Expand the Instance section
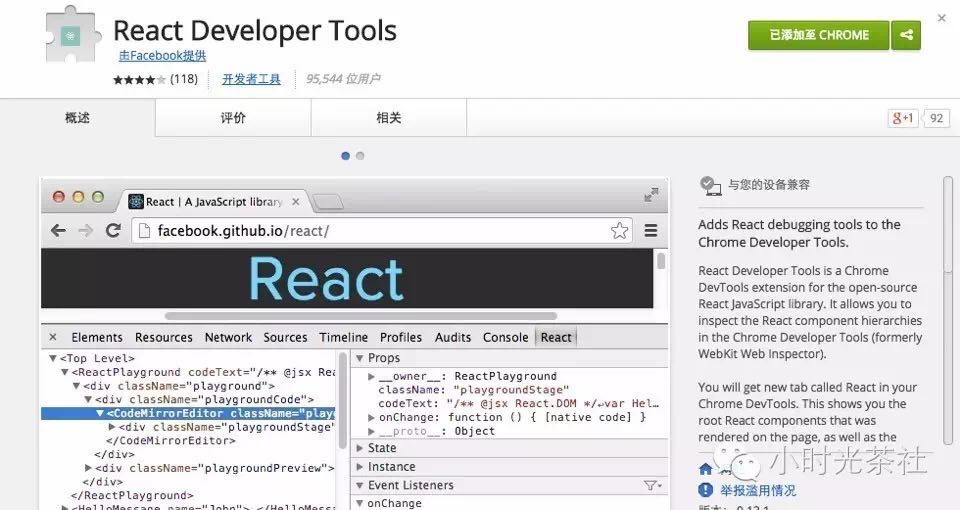 point(360,467)
